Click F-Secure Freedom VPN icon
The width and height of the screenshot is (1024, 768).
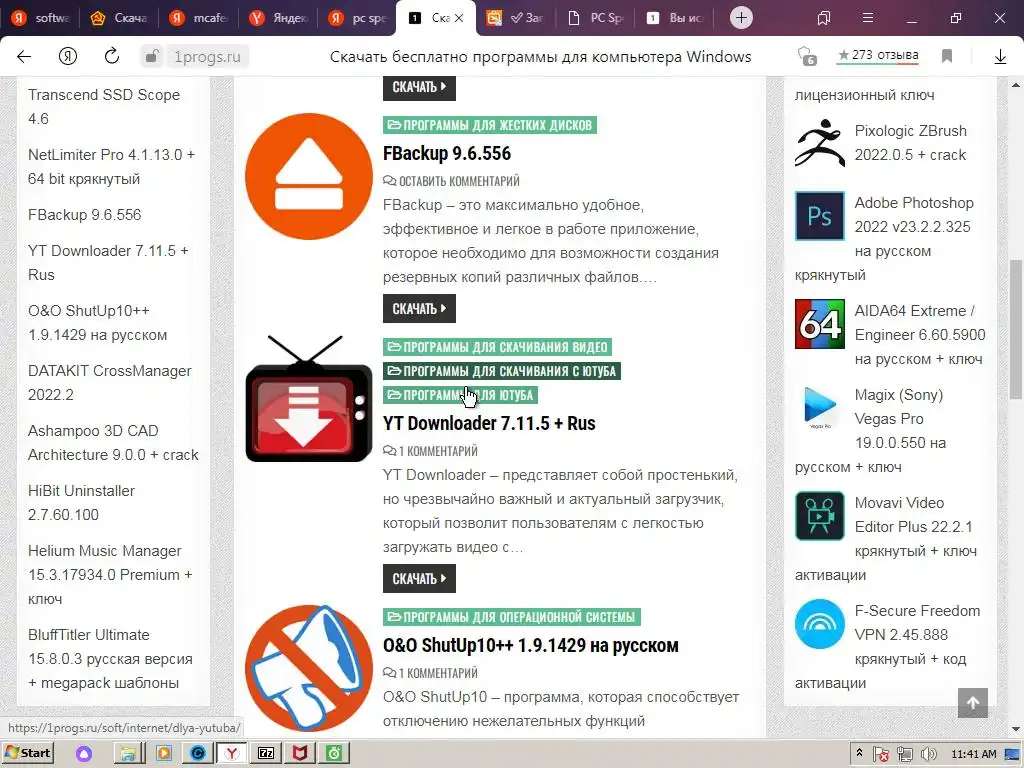820,624
